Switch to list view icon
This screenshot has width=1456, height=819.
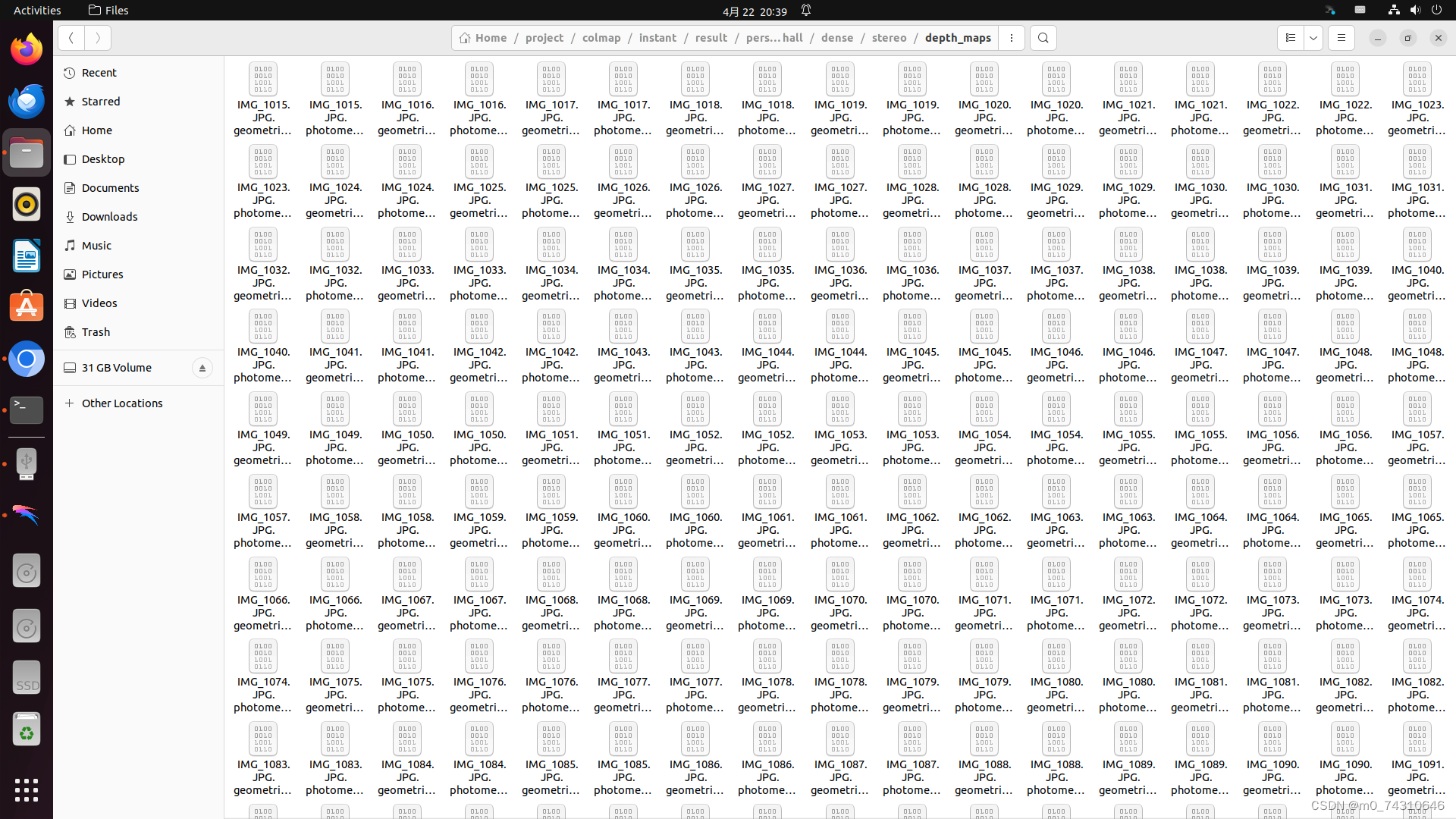(x=1290, y=38)
